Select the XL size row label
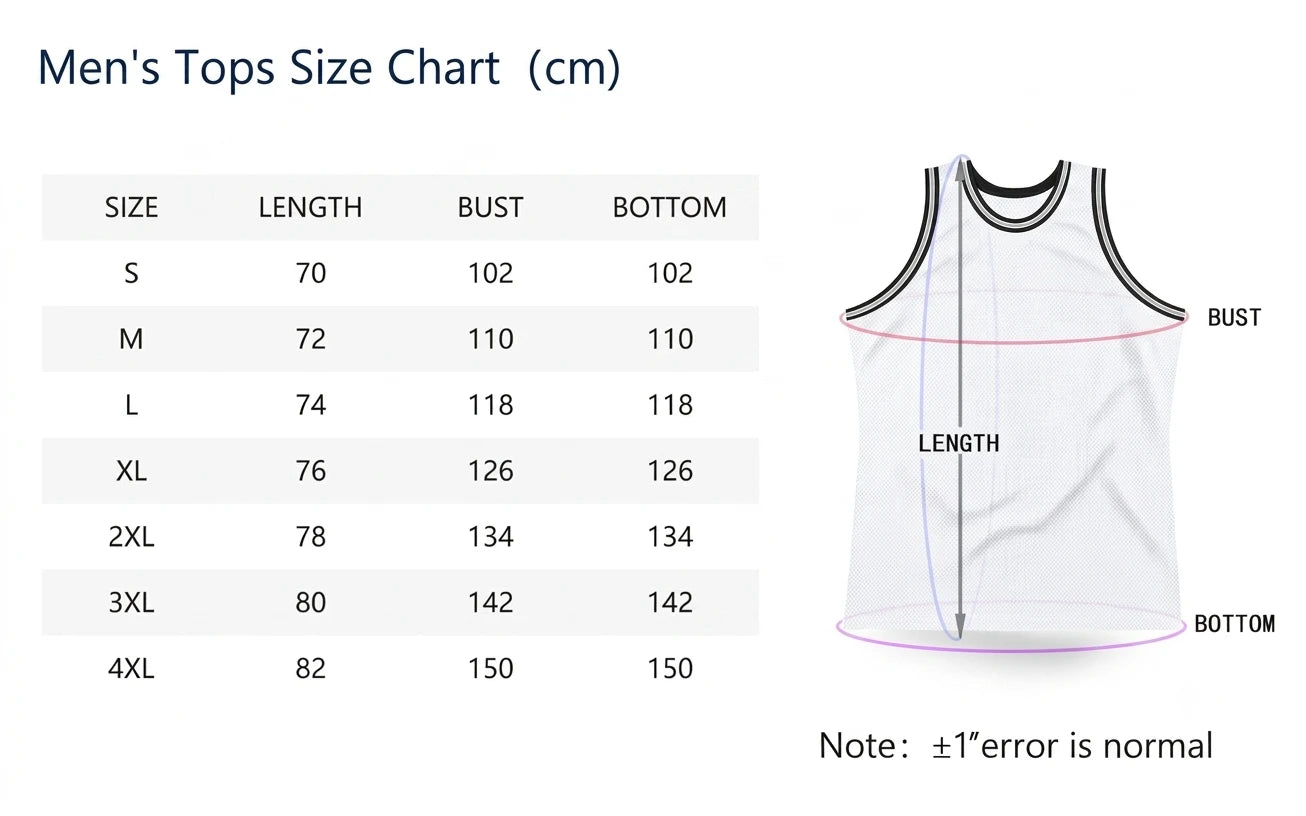Screen dimensions: 1306x816 131,471
